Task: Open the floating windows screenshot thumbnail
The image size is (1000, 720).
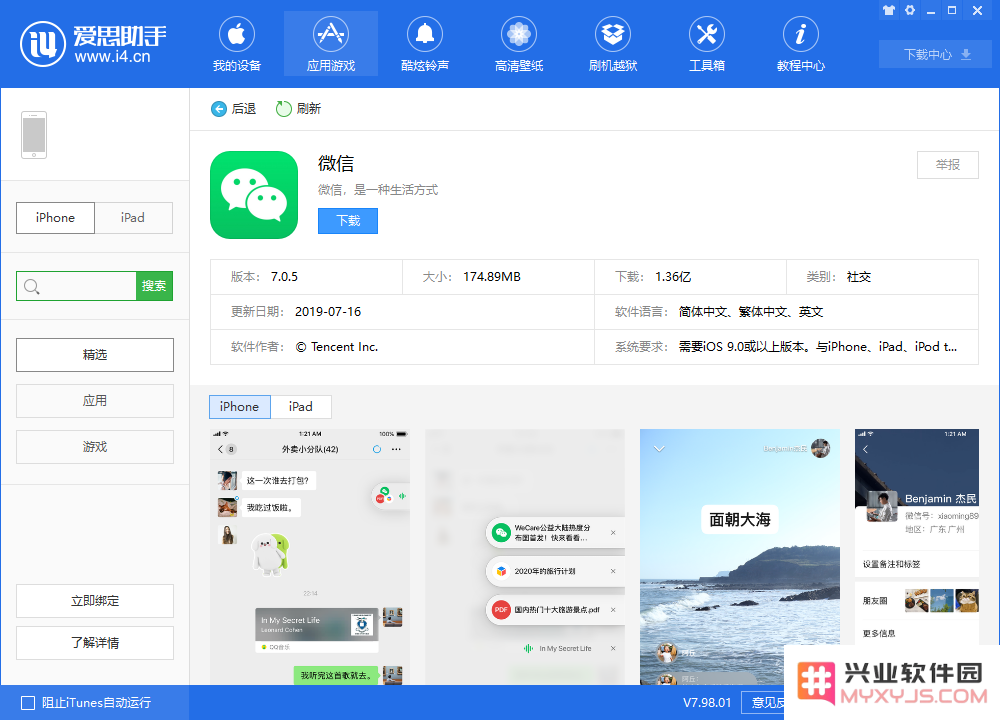Action: [x=525, y=557]
